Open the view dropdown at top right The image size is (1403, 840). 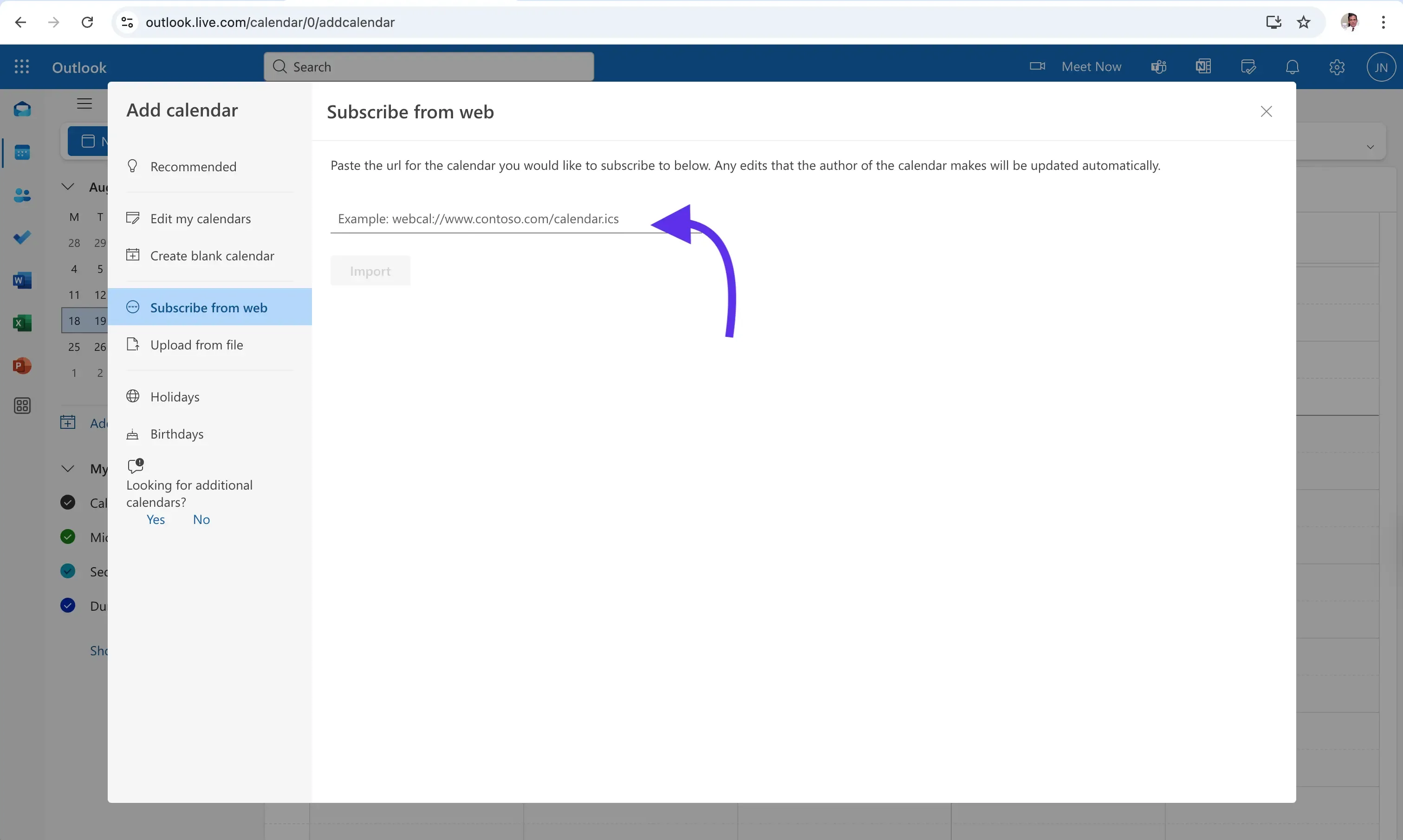[x=1371, y=146]
